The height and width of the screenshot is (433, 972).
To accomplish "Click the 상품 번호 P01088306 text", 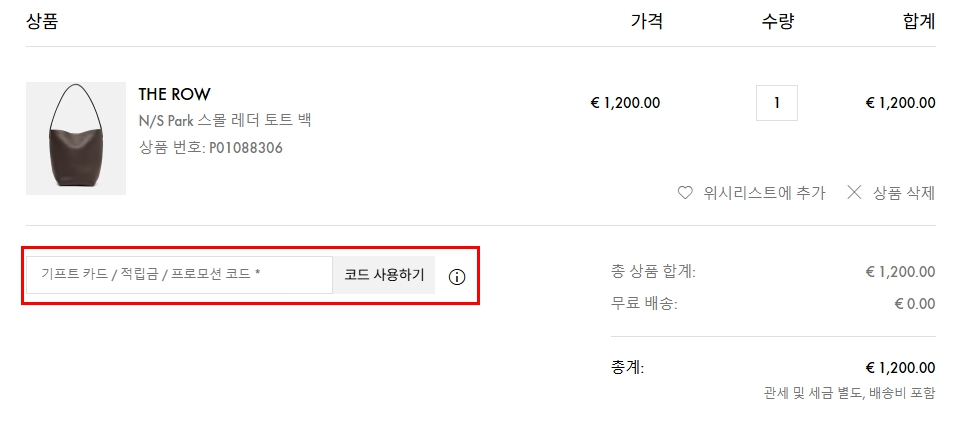I will click(211, 148).
